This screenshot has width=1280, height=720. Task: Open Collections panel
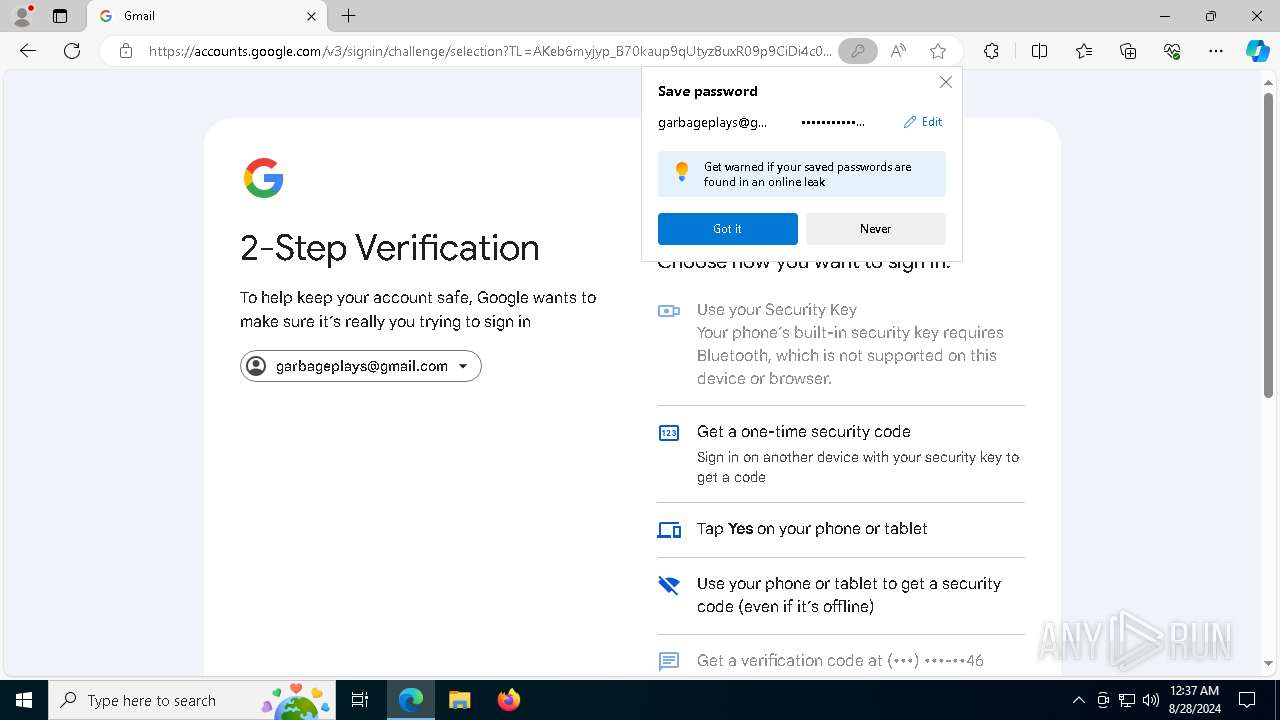[x=1128, y=51]
